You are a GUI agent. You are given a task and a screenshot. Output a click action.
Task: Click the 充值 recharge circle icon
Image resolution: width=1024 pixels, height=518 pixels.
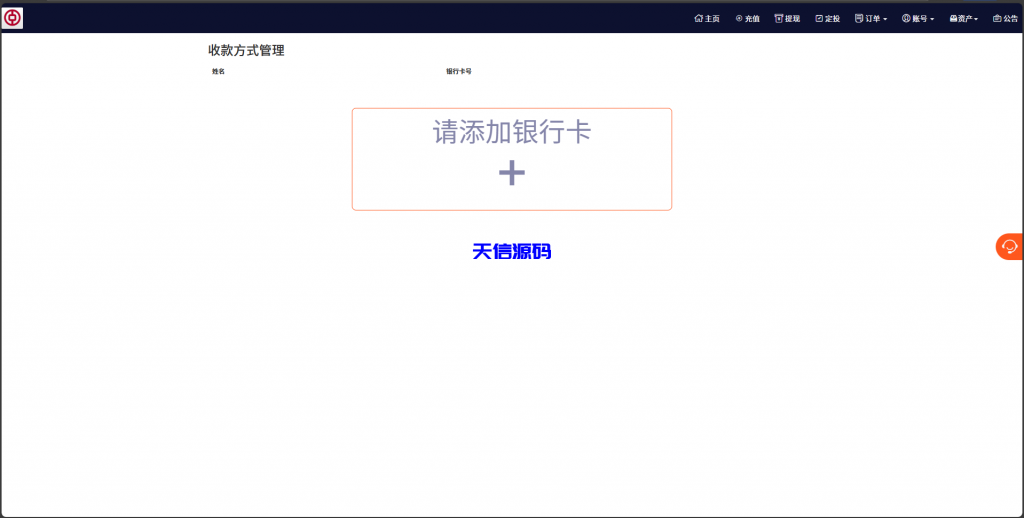(x=739, y=18)
